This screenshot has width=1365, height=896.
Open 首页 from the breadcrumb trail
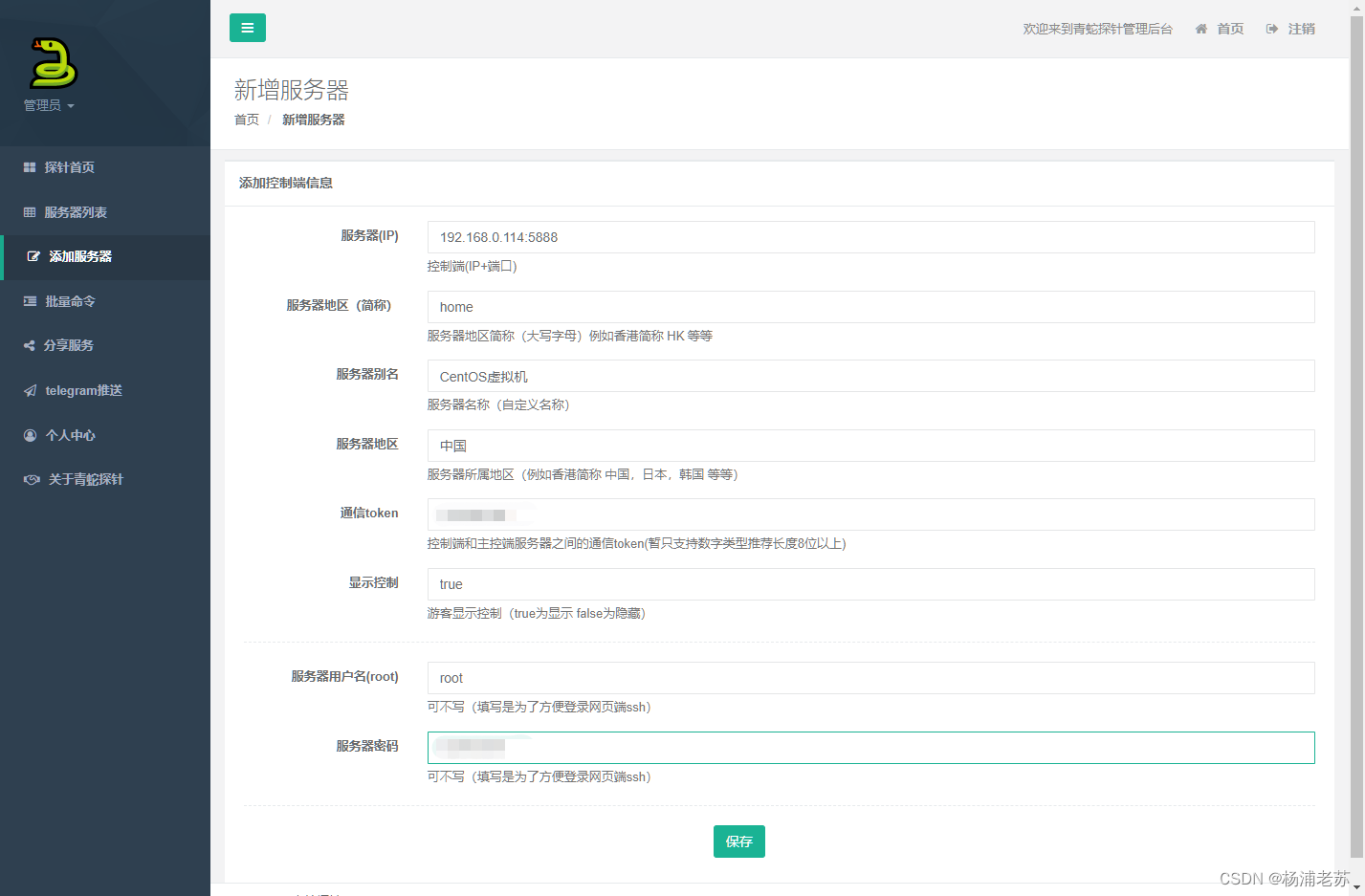pos(246,120)
